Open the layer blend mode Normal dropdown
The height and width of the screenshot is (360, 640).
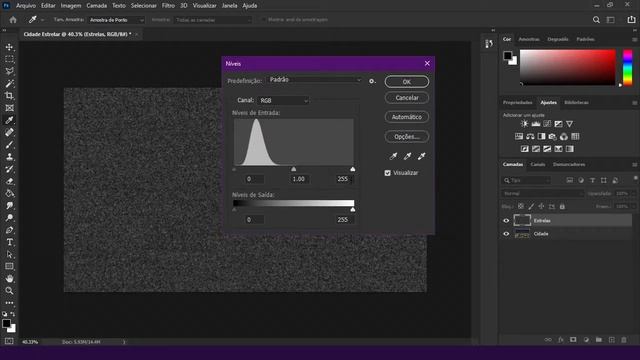tap(542, 193)
